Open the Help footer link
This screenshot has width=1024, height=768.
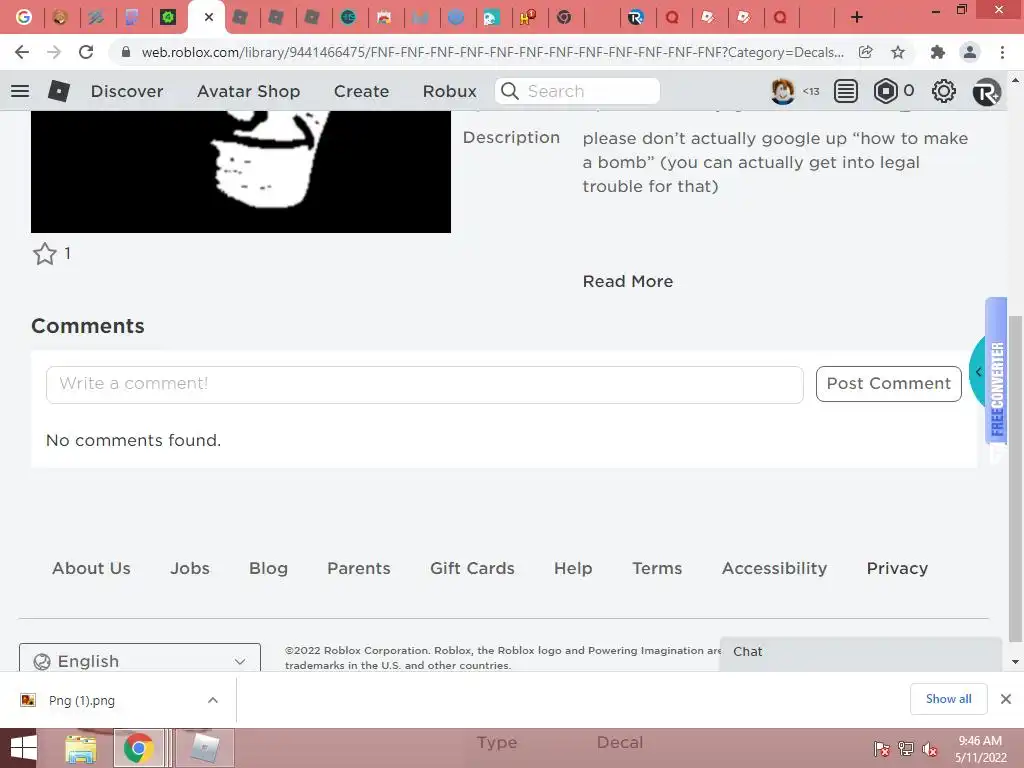(573, 568)
